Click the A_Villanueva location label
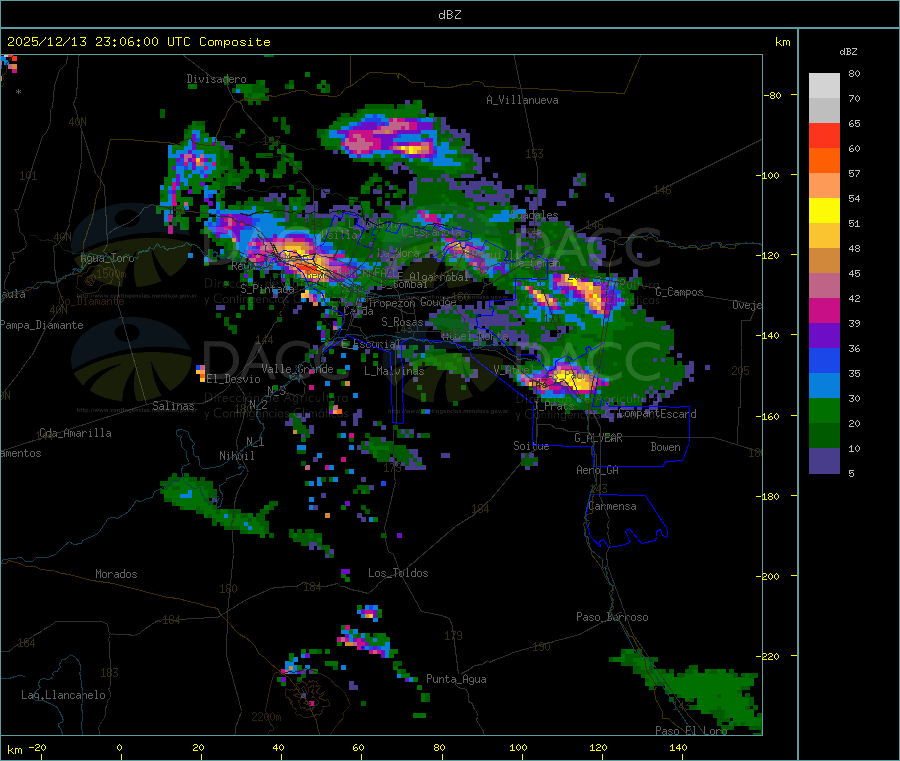Screen dimensions: 900x761 click(x=522, y=100)
